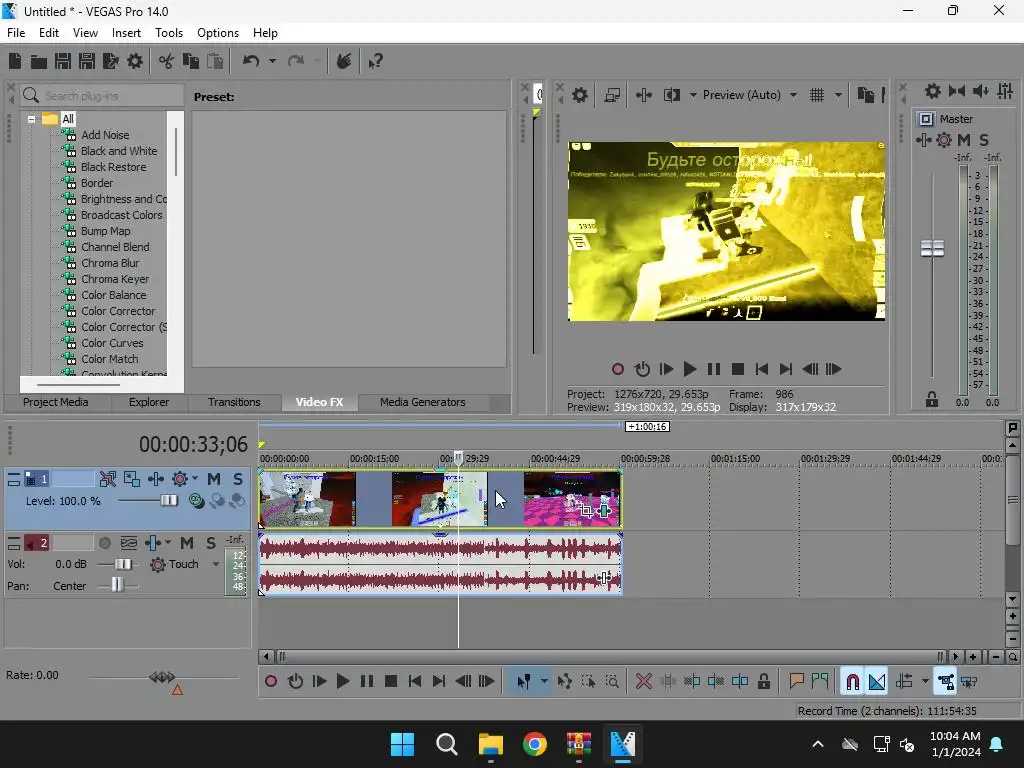The height and width of the screenshot is (768, 1024).
Task: Open Track FX dropdown arrow on video track 1
Action: (x=195, y=479)
